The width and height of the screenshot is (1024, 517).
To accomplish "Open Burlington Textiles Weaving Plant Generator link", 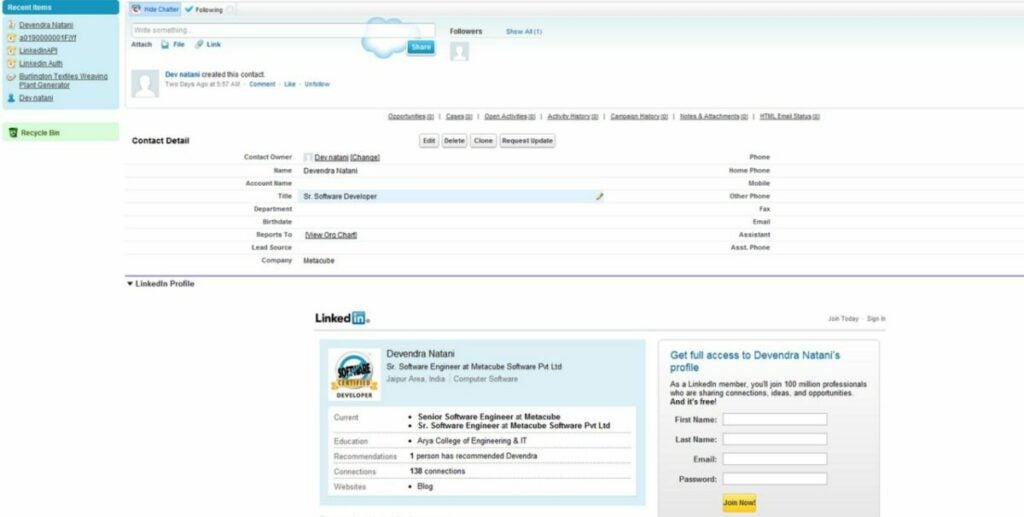I will [63, 81].
